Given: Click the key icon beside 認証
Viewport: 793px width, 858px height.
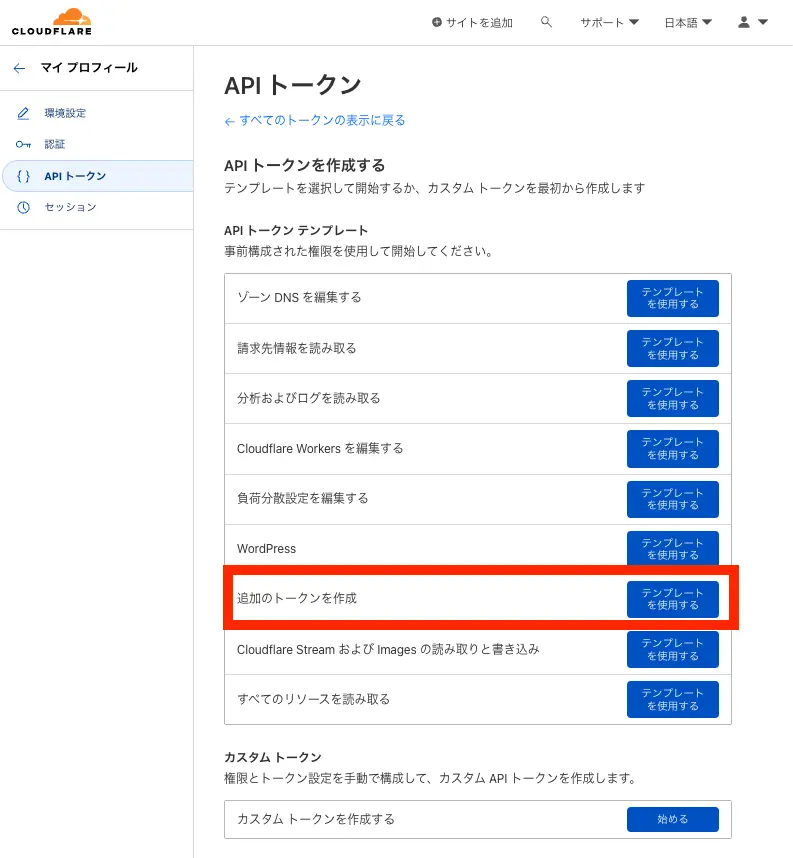Looking at the screenshot, I should [x=22, y=143].
